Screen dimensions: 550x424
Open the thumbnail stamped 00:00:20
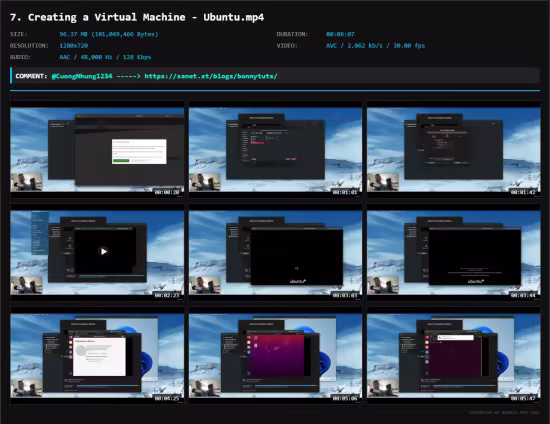point(97,150)
